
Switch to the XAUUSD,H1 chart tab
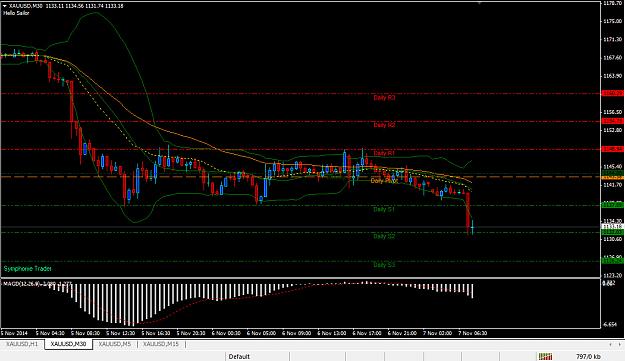[x=22, y=344]
